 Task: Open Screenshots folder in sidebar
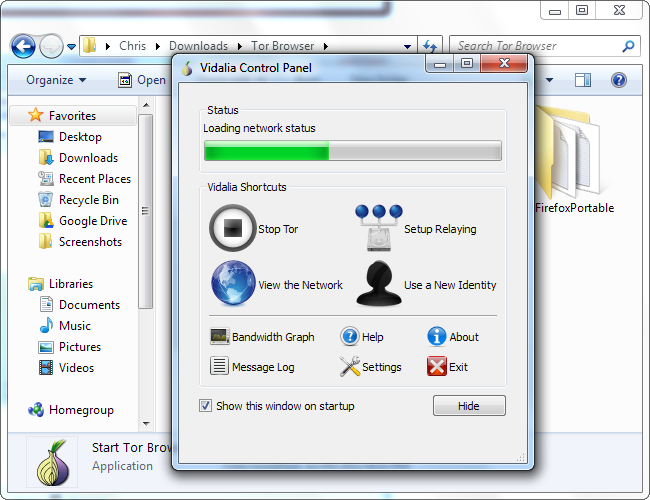80,242
